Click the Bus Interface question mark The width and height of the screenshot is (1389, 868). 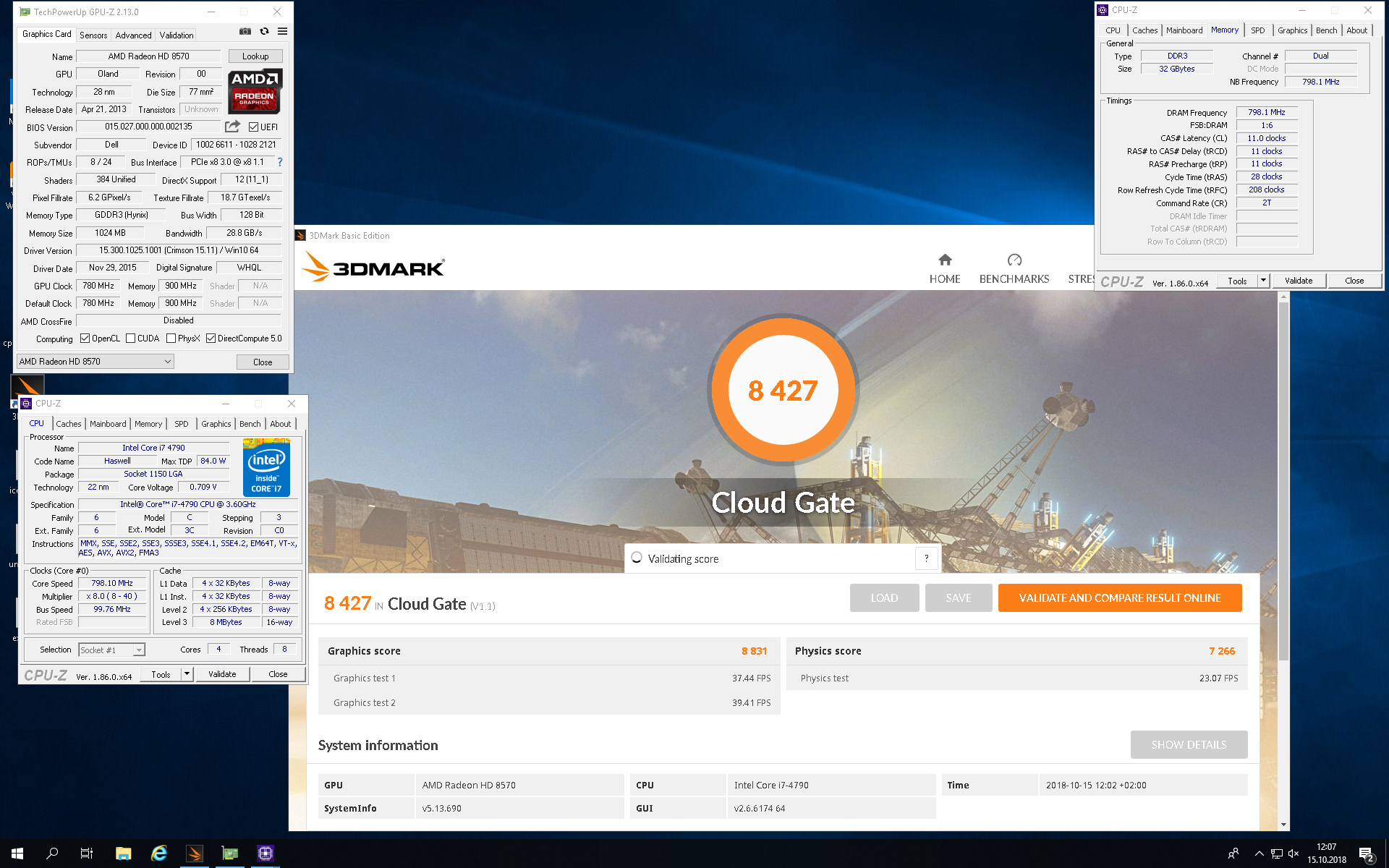click(280, 162)
